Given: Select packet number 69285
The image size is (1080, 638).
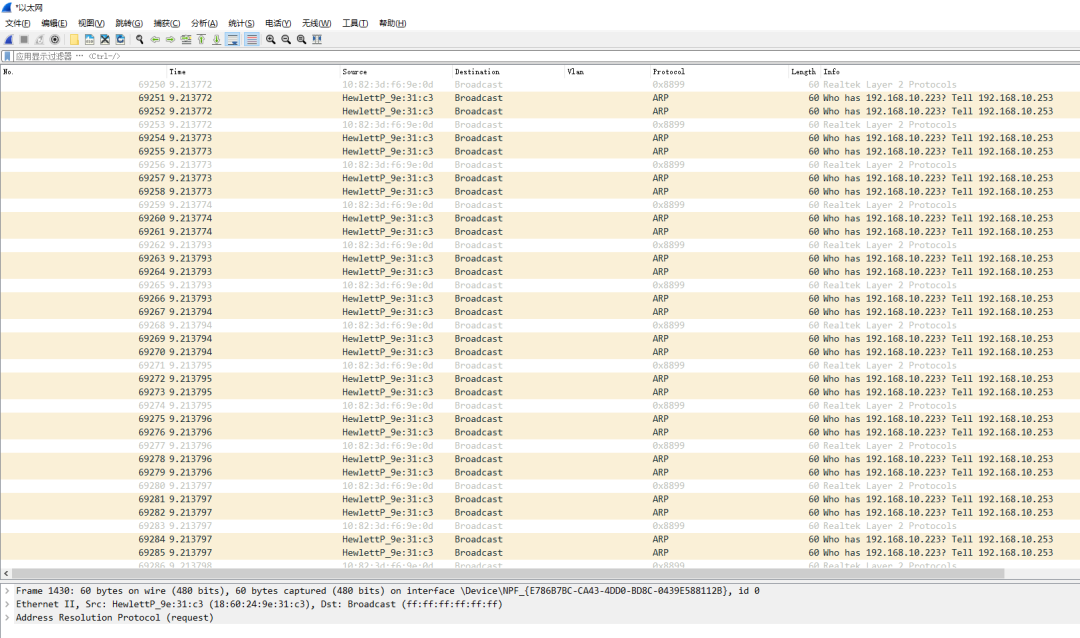Looking at the screenshot, I should point(540,553).
